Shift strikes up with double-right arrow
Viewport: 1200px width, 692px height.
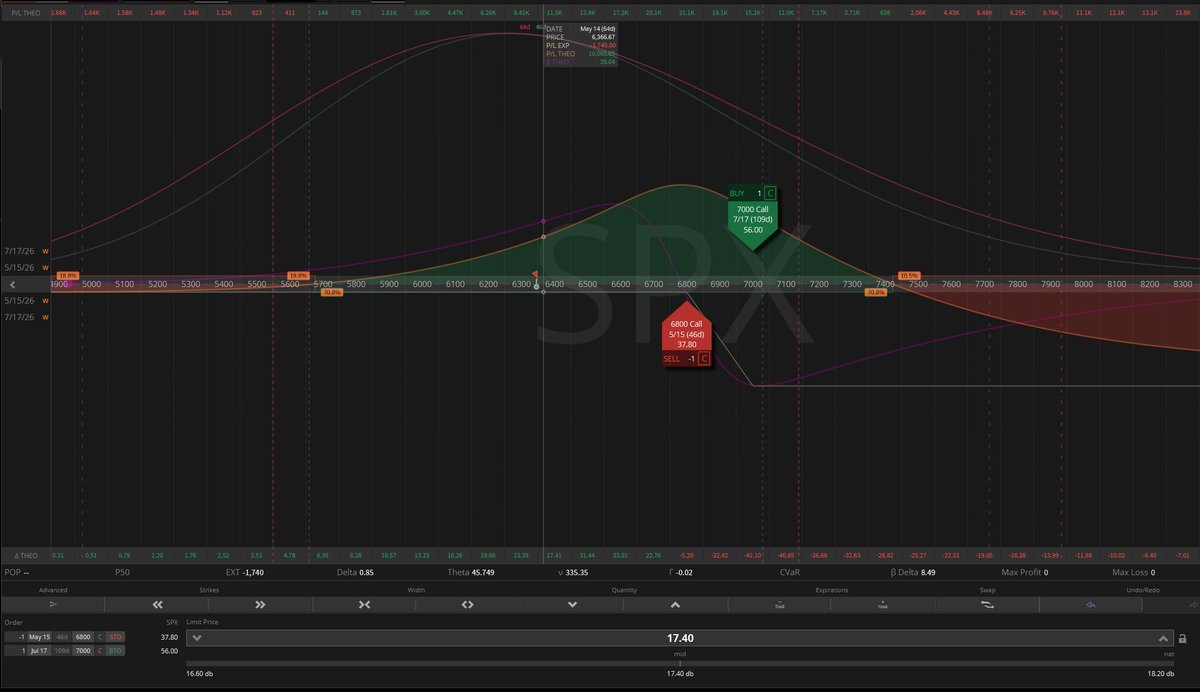tap(260, 604)
